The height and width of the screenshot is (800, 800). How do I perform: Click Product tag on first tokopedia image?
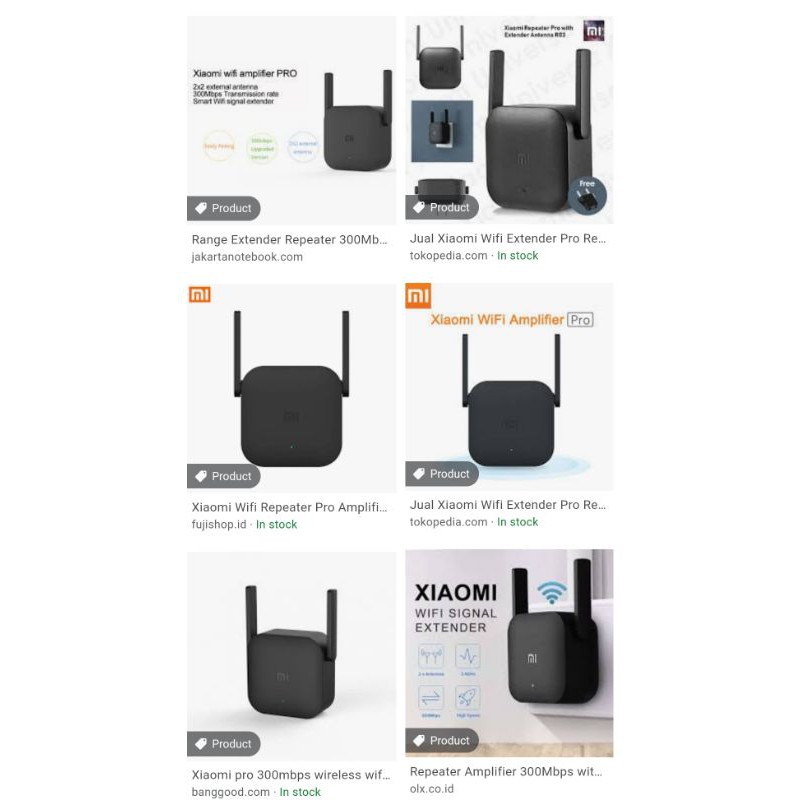[x=442, y=208]
